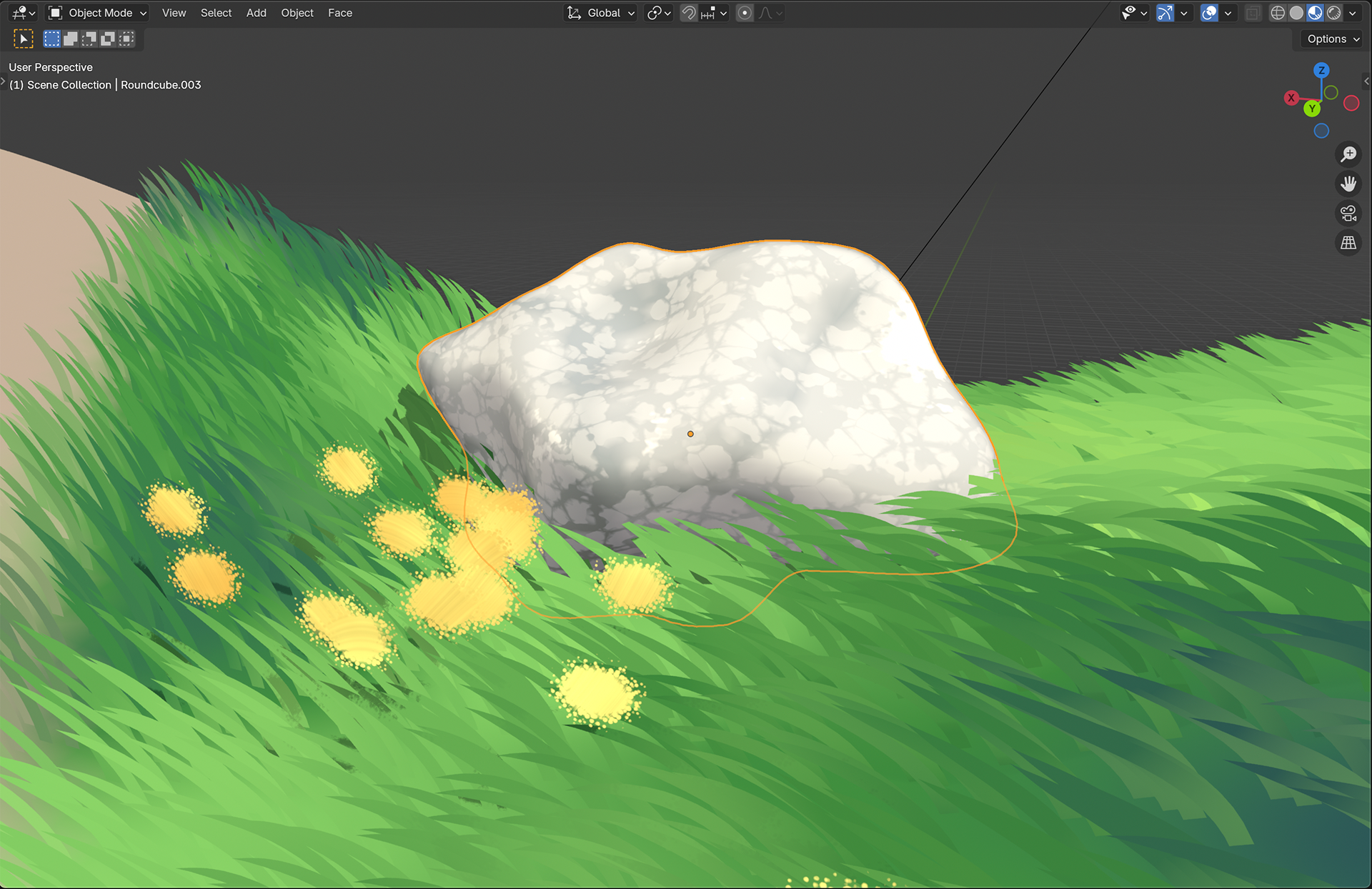This screenshot has height=889, width=1372.
Task: Open the Select menu
Action: coord(216,13)
